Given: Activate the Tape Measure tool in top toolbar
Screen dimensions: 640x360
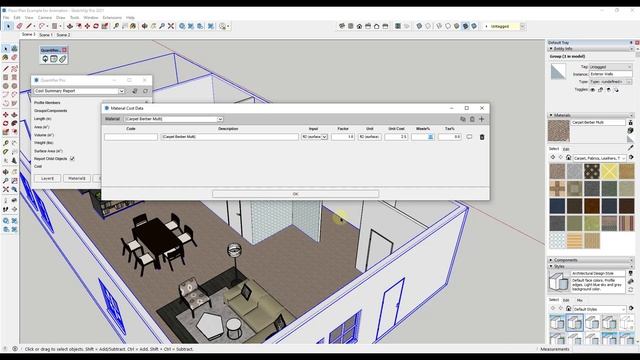Looking at the screenshot, I should [116, 26].
